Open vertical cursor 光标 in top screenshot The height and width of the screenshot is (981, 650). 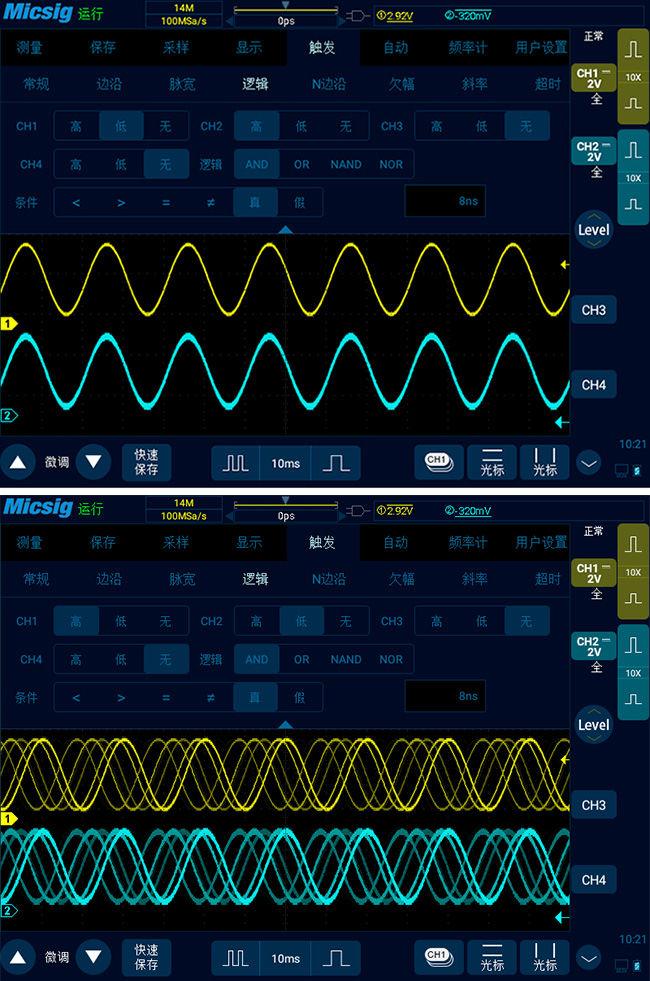544,462
